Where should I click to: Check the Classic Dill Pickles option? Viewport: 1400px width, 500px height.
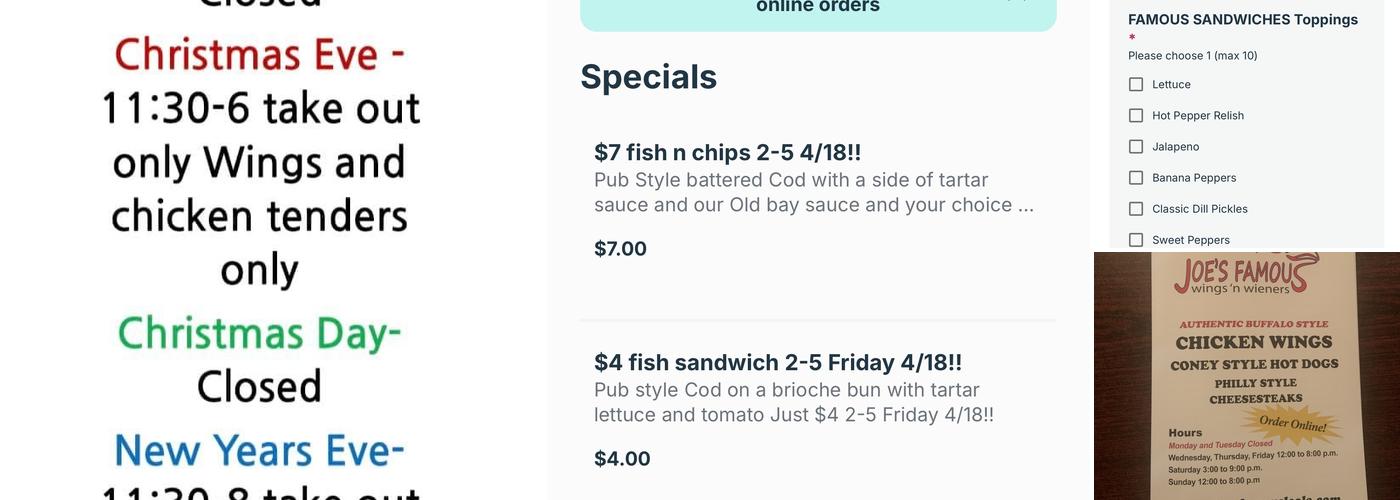pos(1136,209)
